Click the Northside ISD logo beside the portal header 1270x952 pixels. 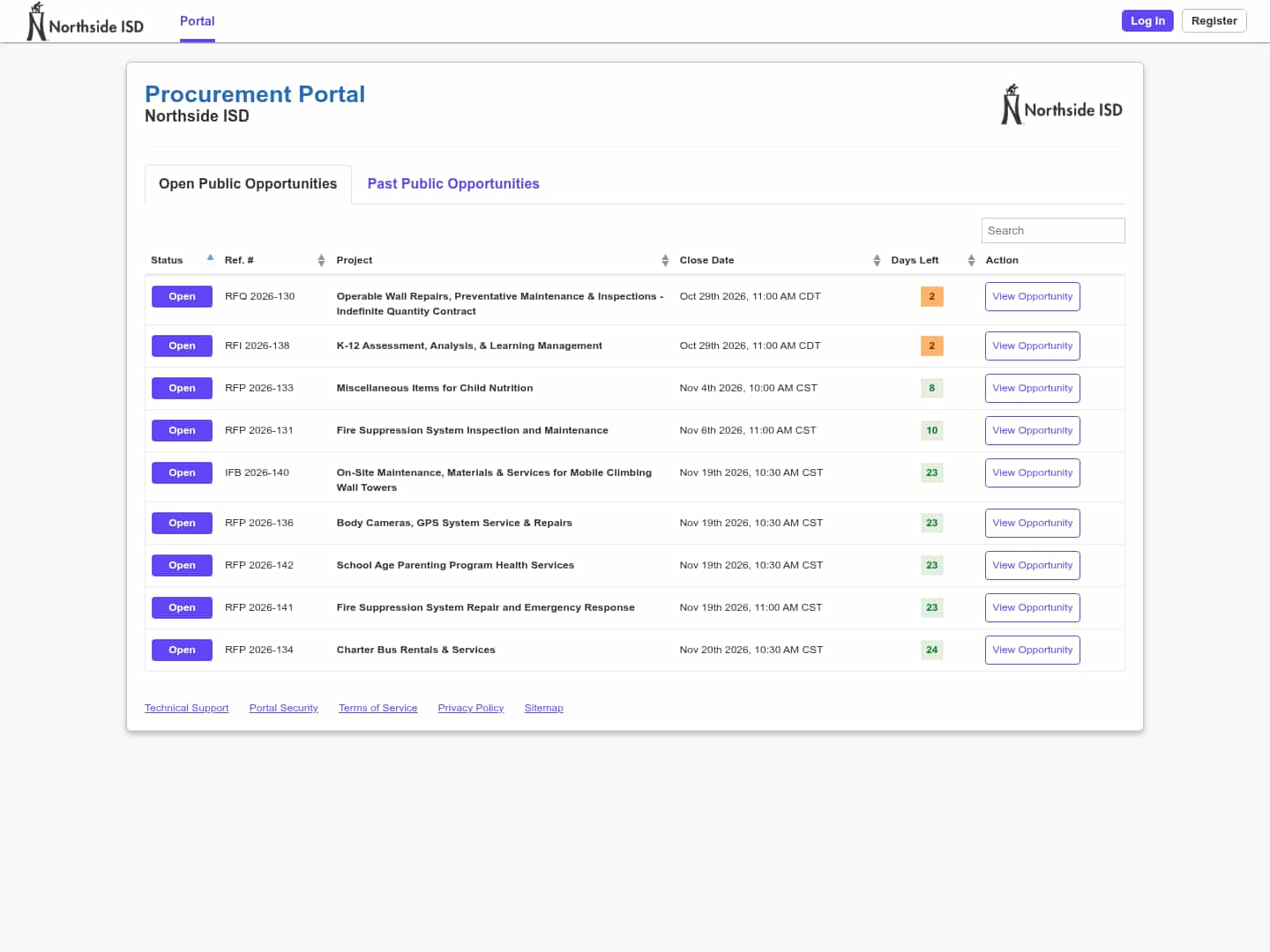point(1062,105)
